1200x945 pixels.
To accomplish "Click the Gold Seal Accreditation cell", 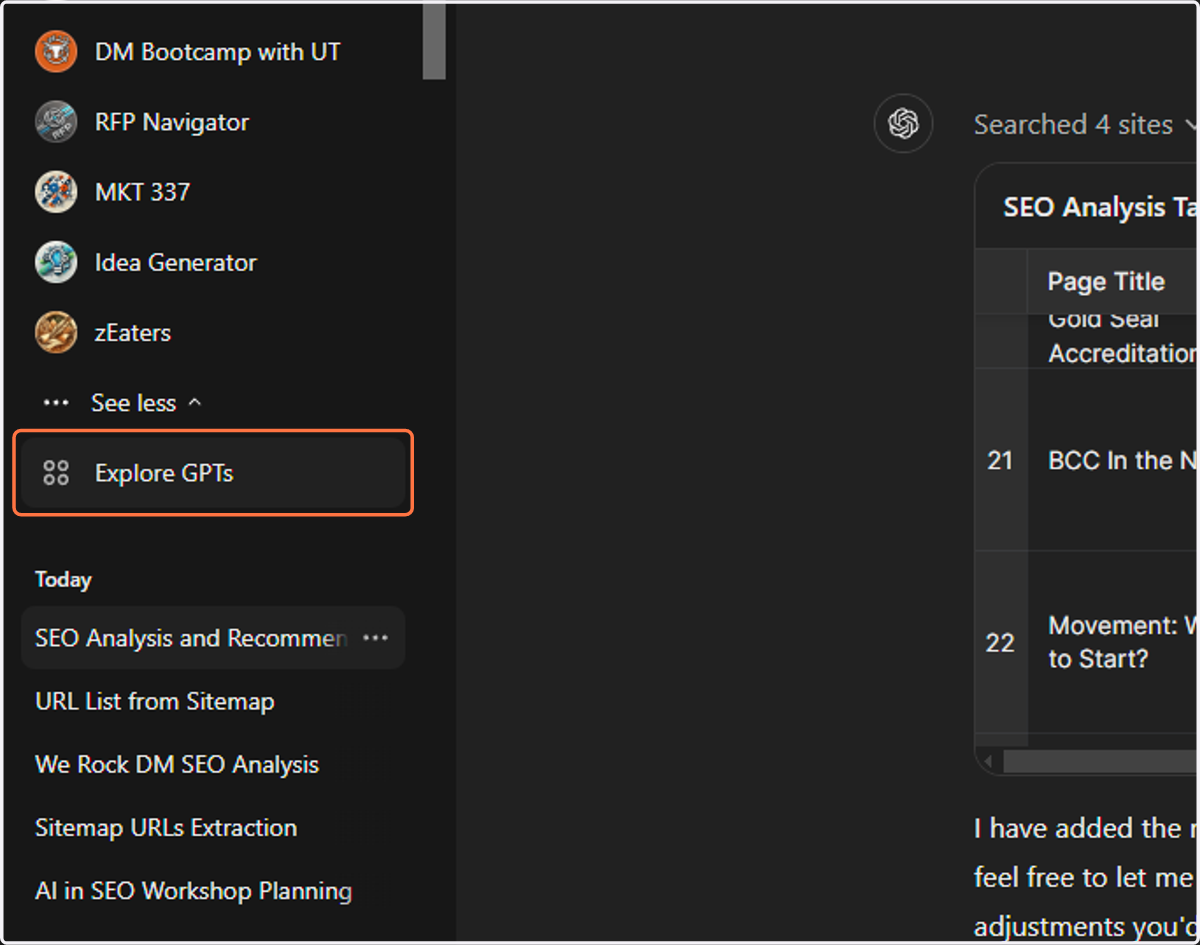I will tap(1113, 340).
